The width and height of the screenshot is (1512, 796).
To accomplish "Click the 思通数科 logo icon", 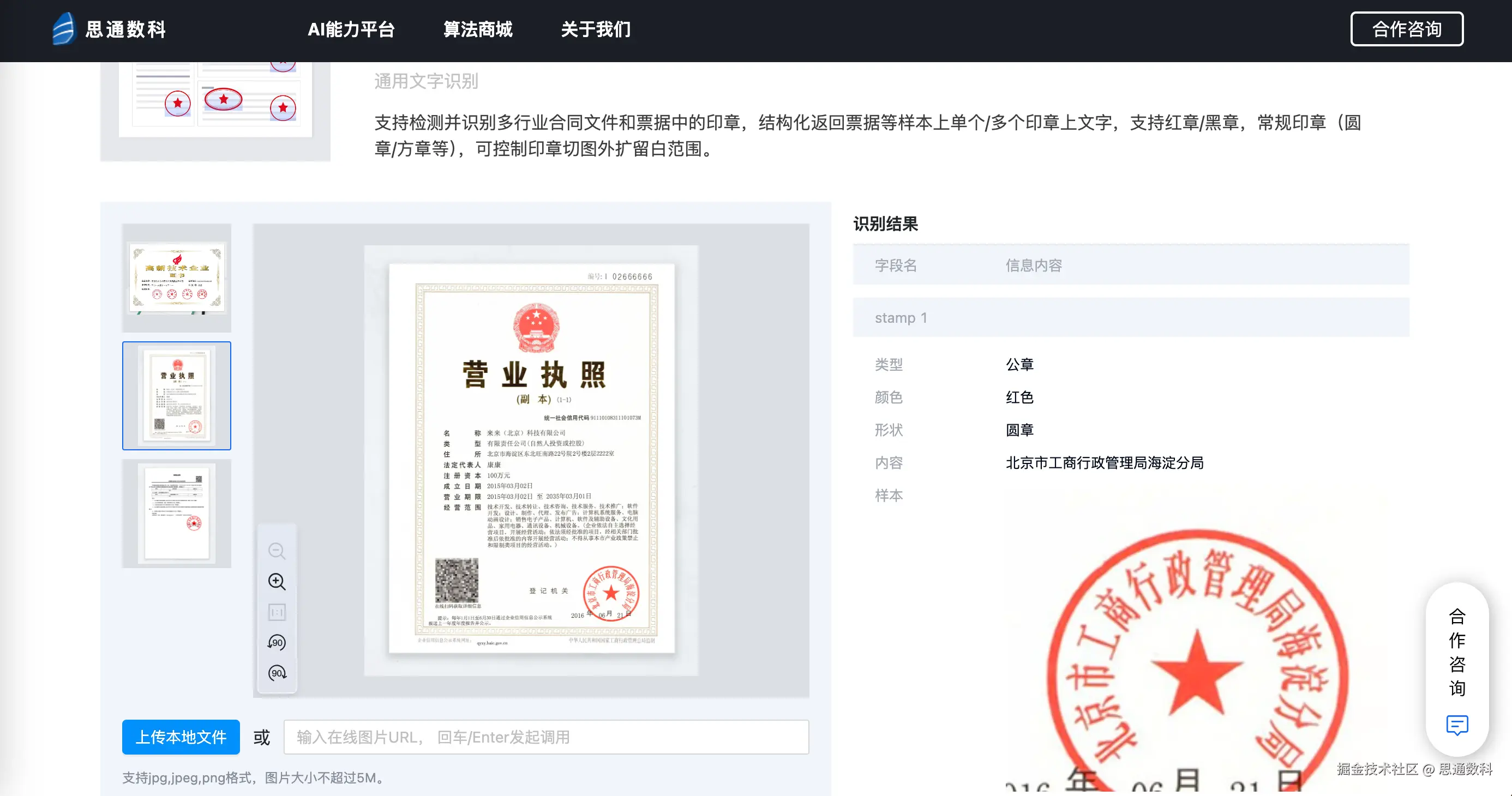I will (x=63, y=29).
